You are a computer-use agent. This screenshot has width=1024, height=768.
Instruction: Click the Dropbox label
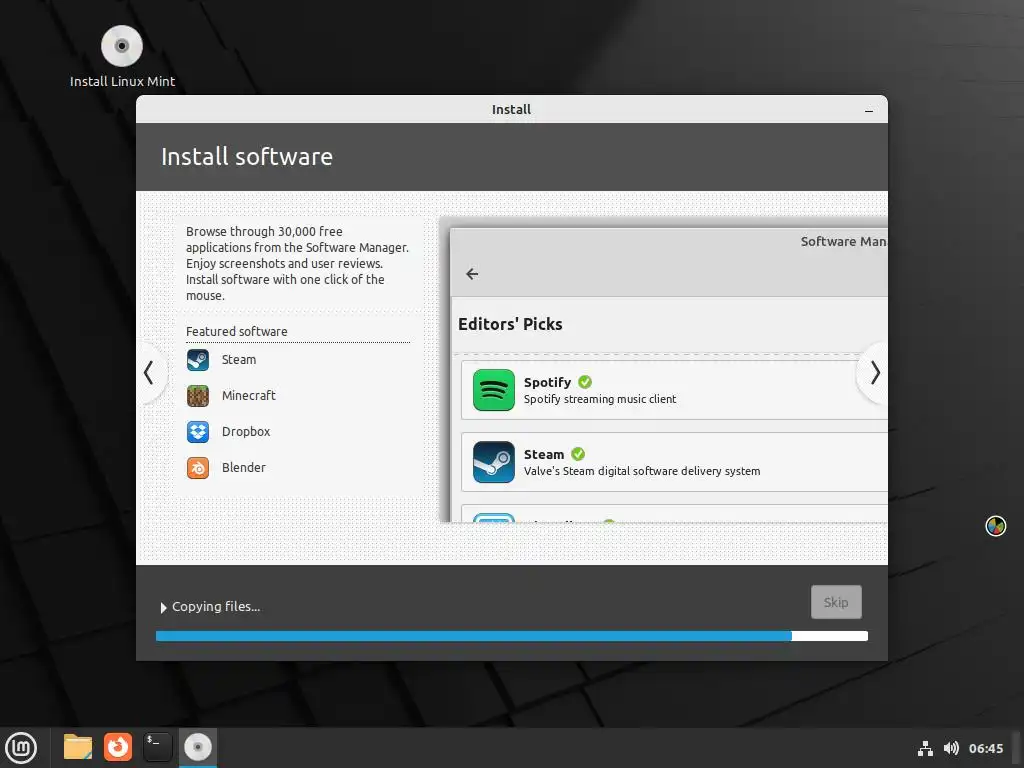coord(246,432)
